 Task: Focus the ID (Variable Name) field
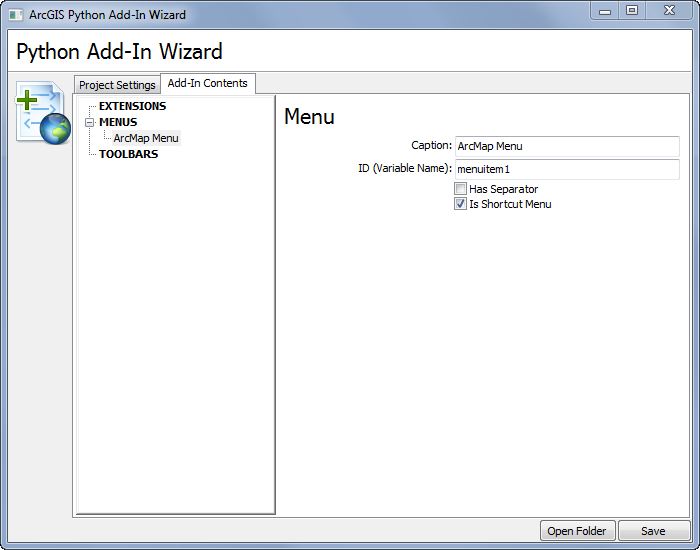[567, 169]
